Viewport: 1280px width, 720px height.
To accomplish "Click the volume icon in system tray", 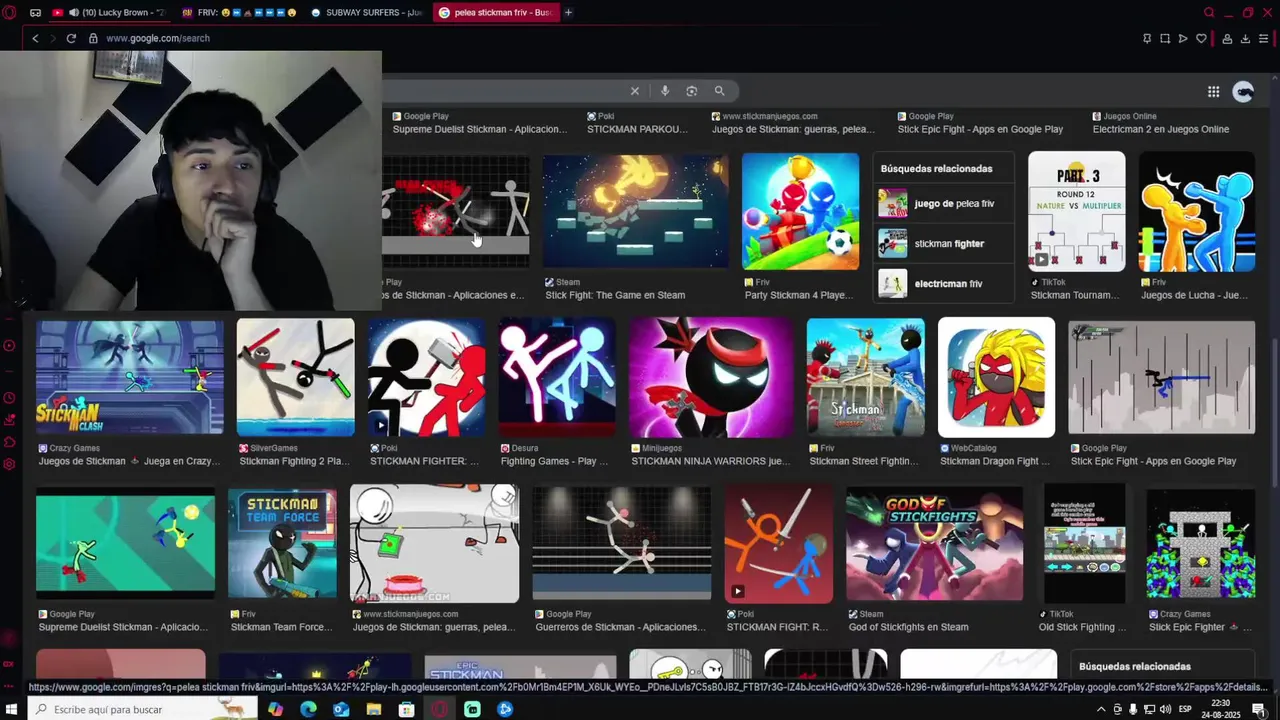I will pyautogui.click(x=1165, y=709).
